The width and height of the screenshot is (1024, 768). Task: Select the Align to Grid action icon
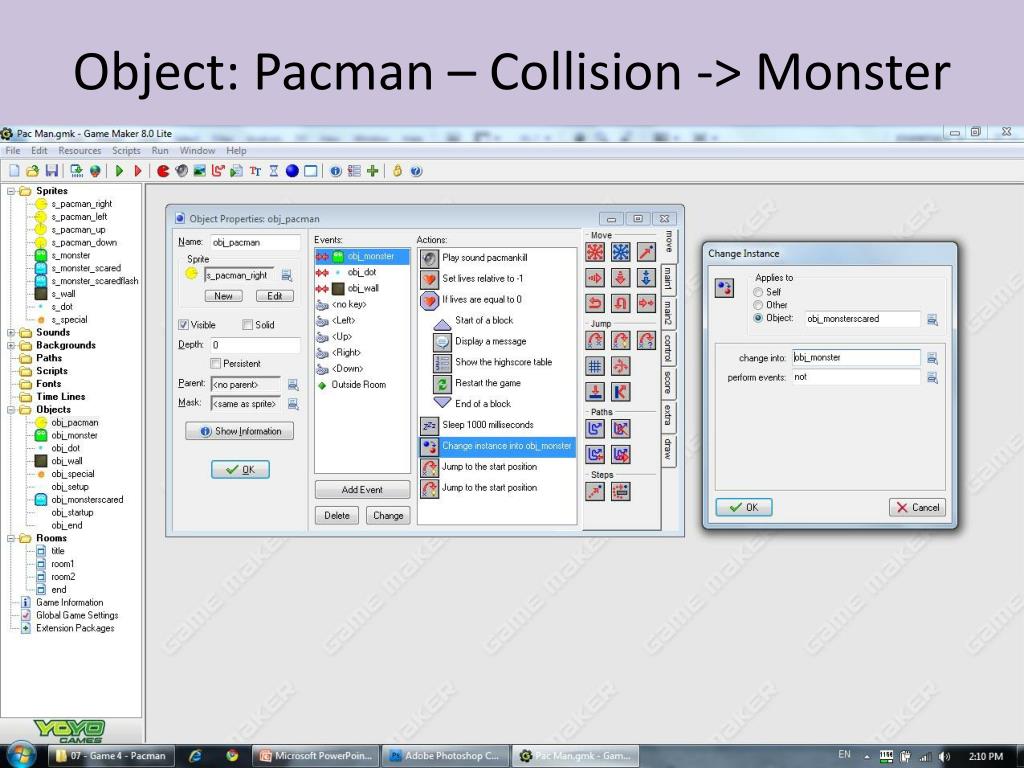click(x=595, y=366)
